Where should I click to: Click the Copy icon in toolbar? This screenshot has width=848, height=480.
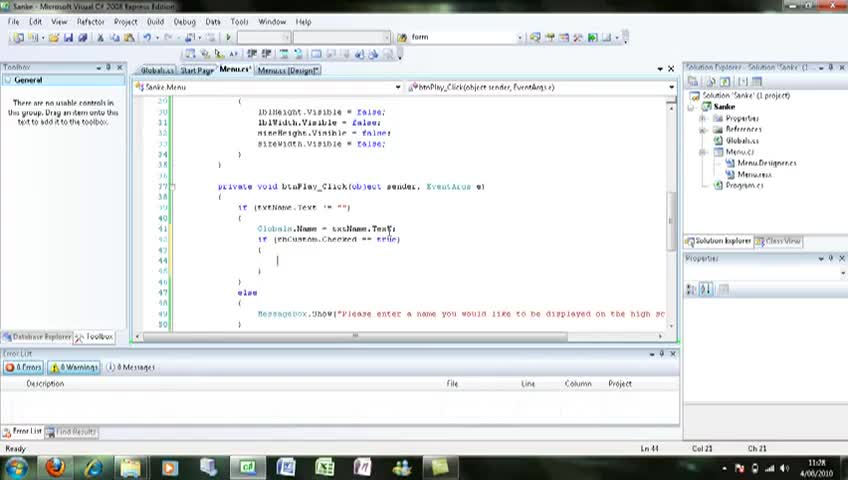coord(115,38)
